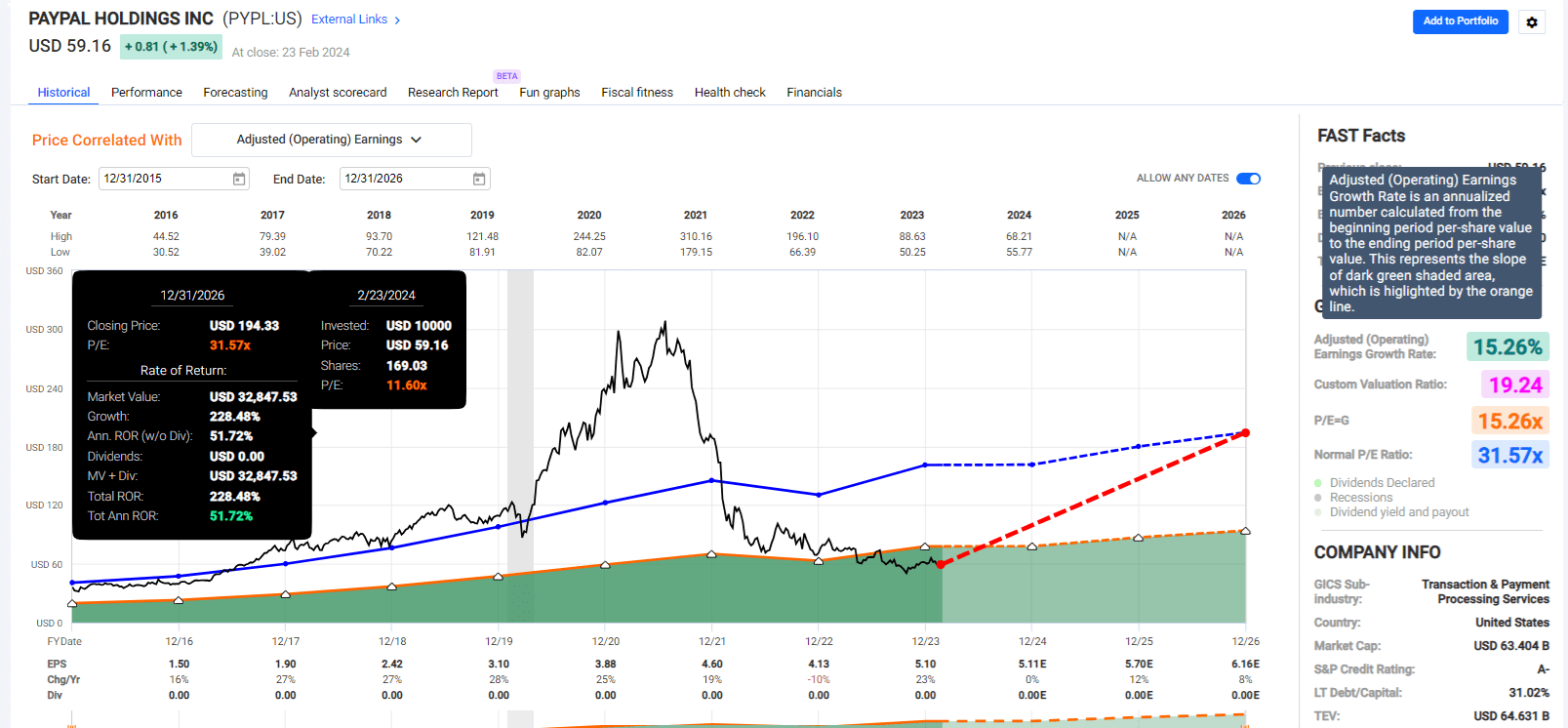Open the settings gear icon
1568x728 pixels.
pyautogui.click(x=1532, y=21)
